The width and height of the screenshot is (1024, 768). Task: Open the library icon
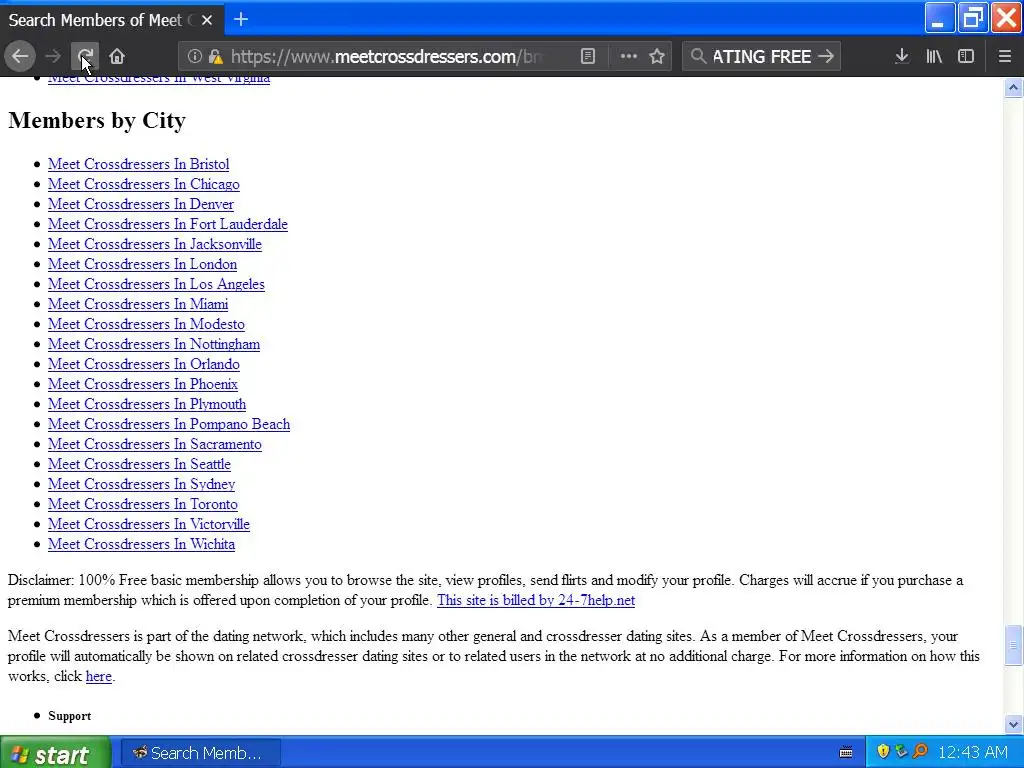934,57
